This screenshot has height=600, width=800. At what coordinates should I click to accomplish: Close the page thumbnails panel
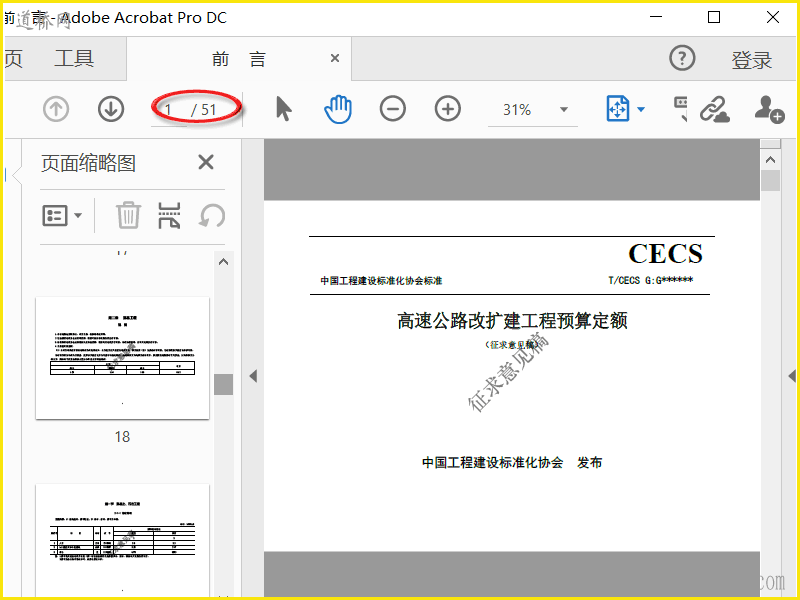206,163
